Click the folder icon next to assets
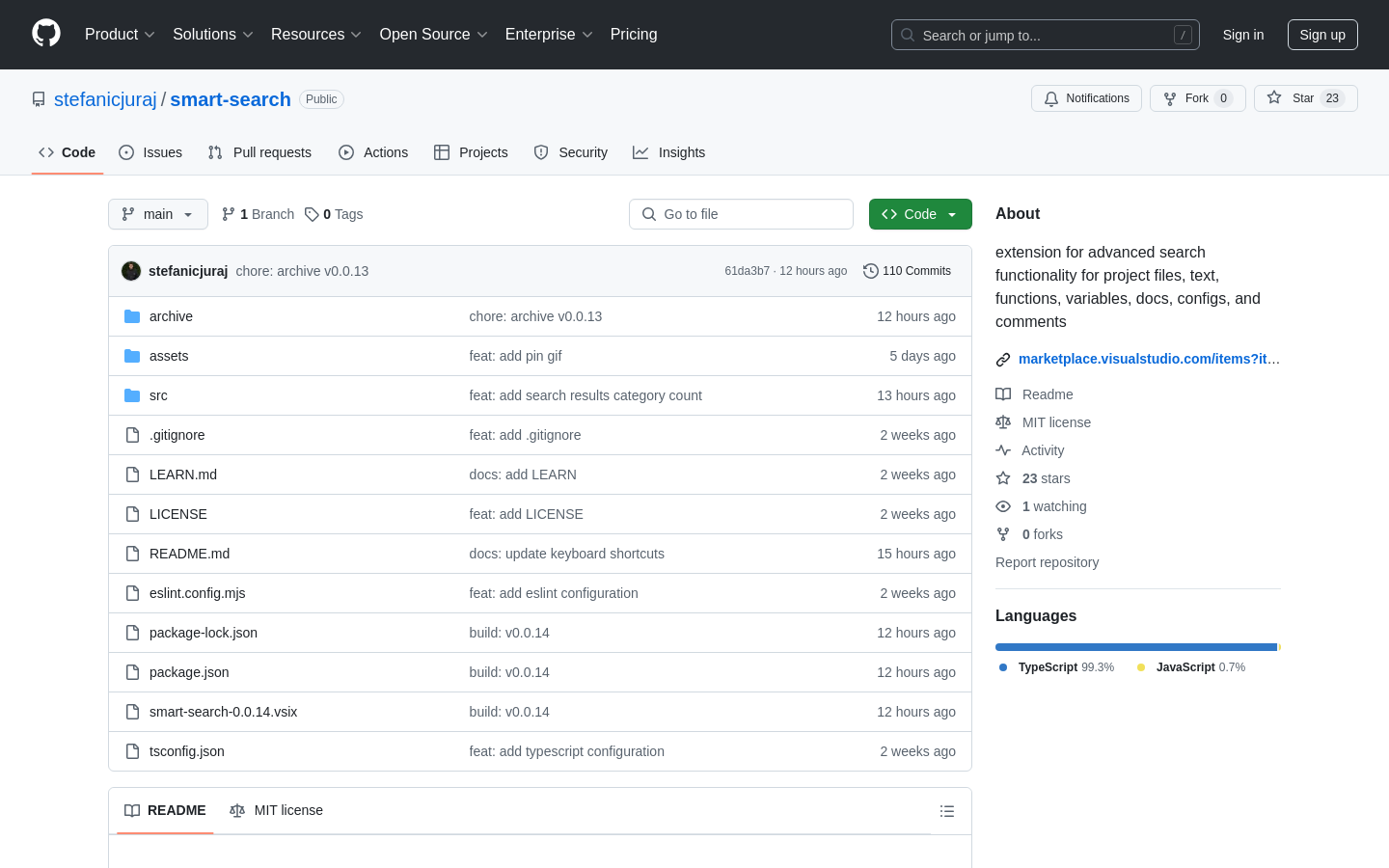1389x868 pixels. pos(132,356)
